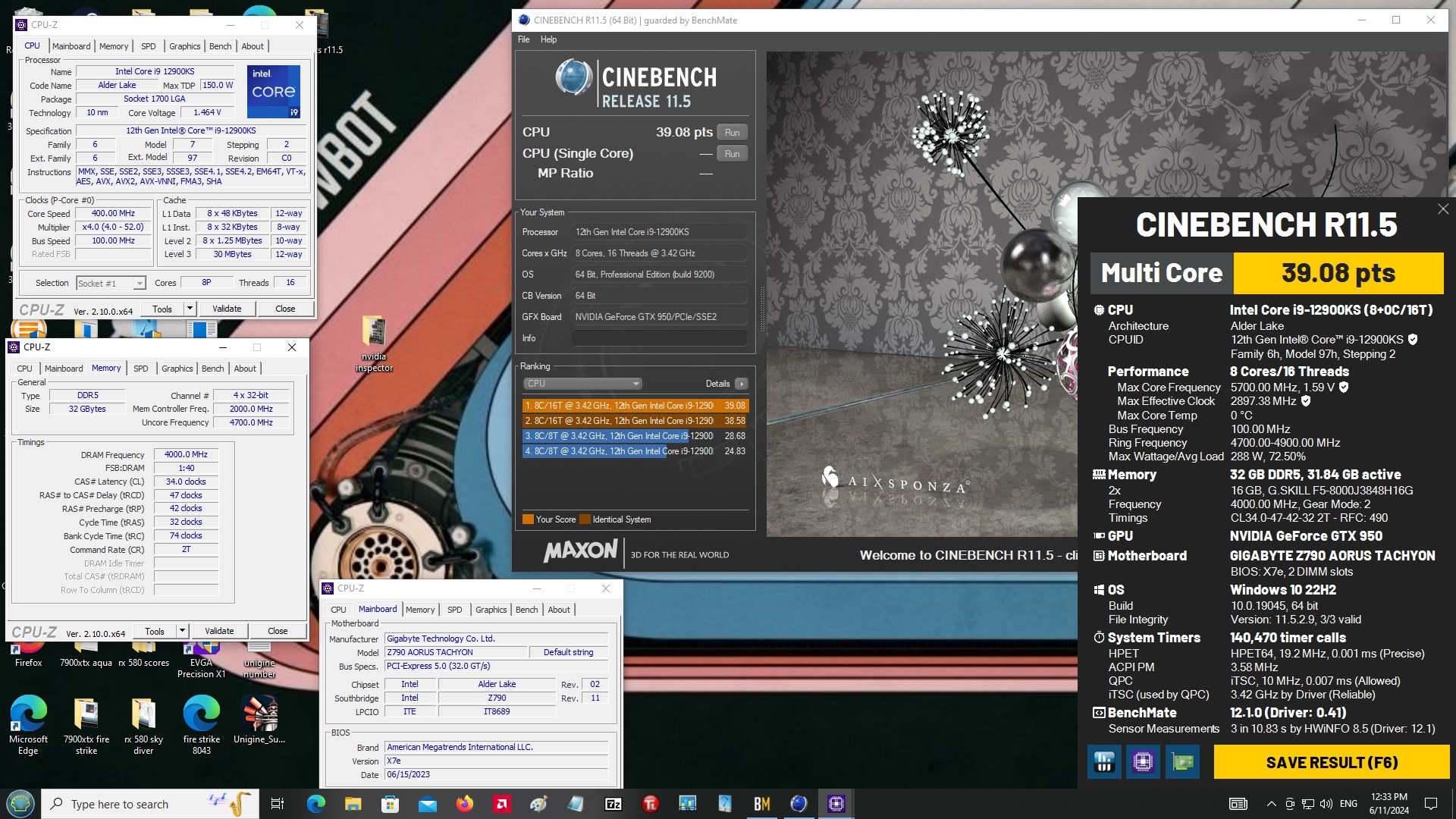
Task: Click SAVE RESULT (F6) button
Action: click(x=1332, y=762)
